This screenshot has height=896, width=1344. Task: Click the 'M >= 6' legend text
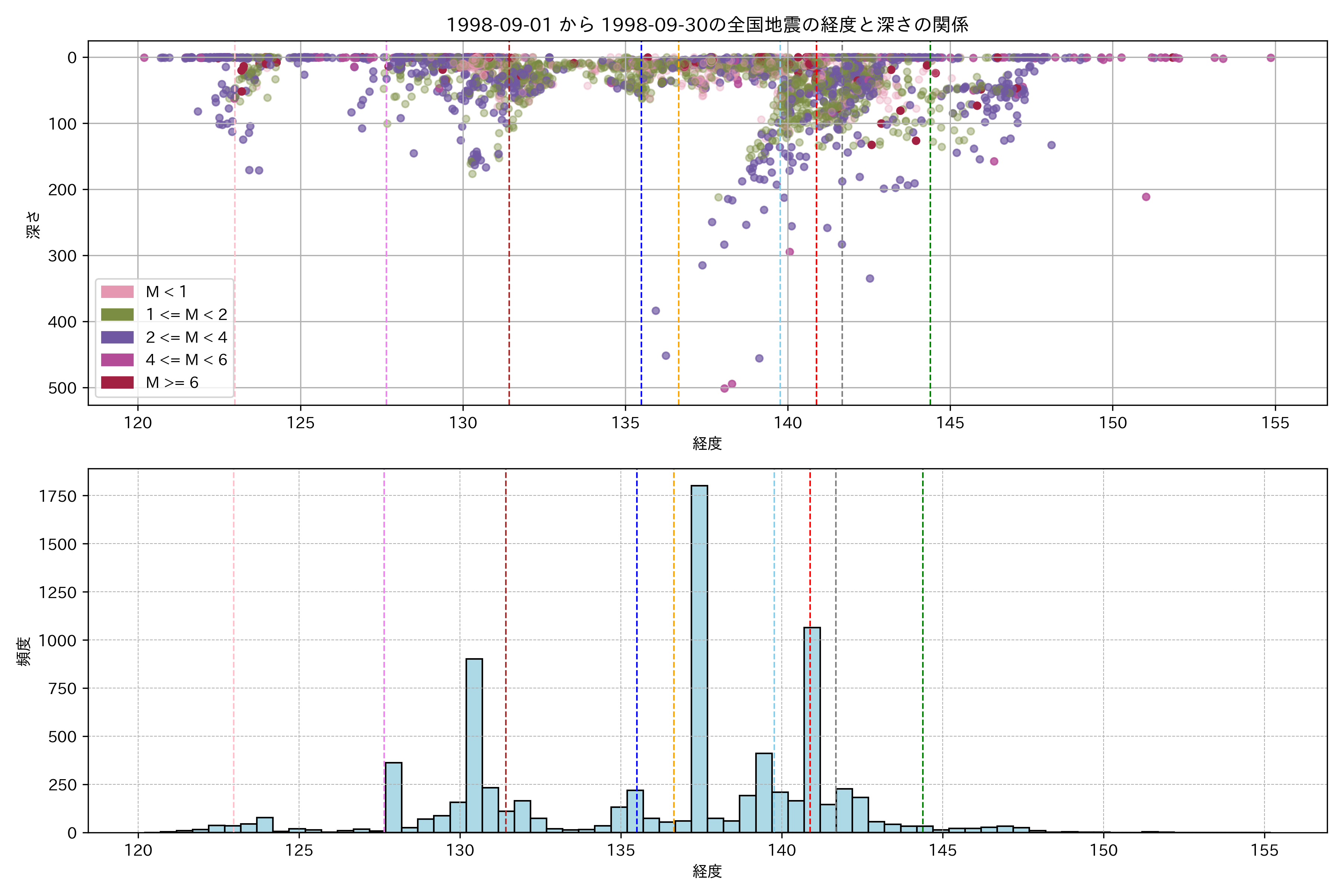point(172,382)
